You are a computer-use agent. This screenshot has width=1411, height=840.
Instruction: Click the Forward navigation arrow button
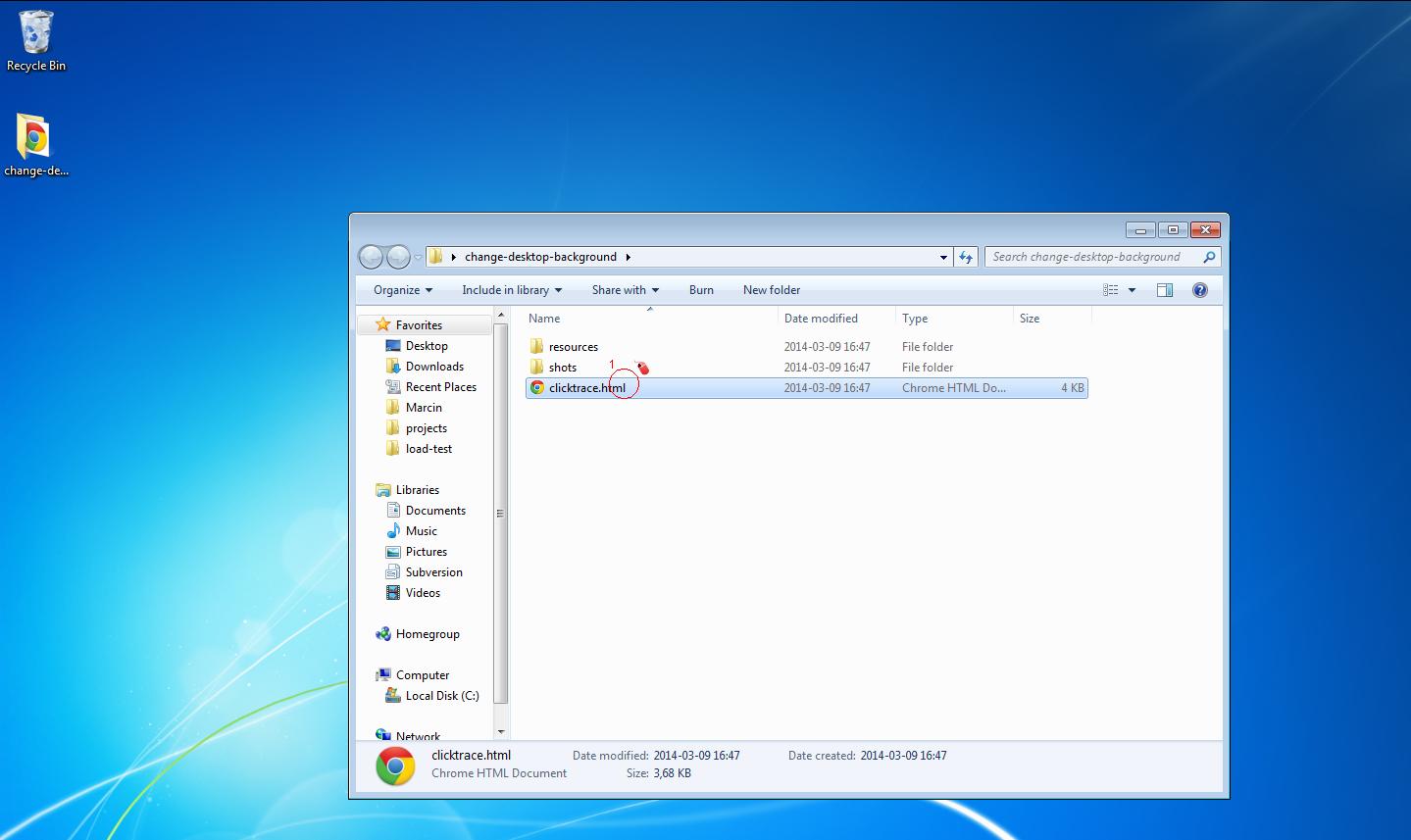point(398,257)
